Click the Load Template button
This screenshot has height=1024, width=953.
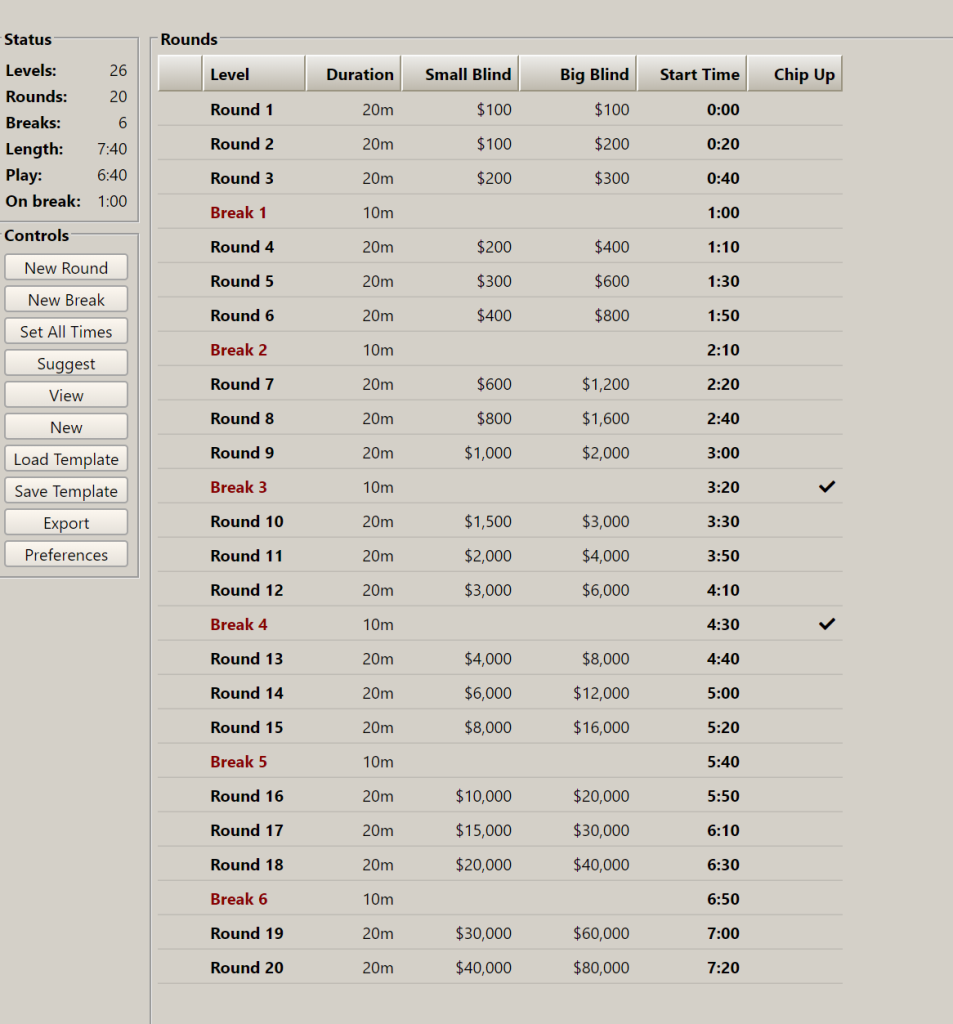click(66, 459)
